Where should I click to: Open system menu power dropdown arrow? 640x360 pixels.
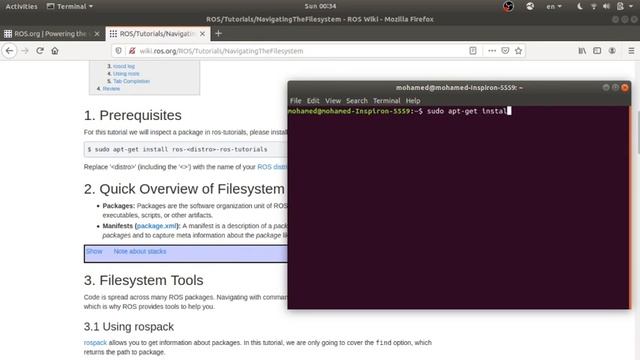click(x=631, y=7)
